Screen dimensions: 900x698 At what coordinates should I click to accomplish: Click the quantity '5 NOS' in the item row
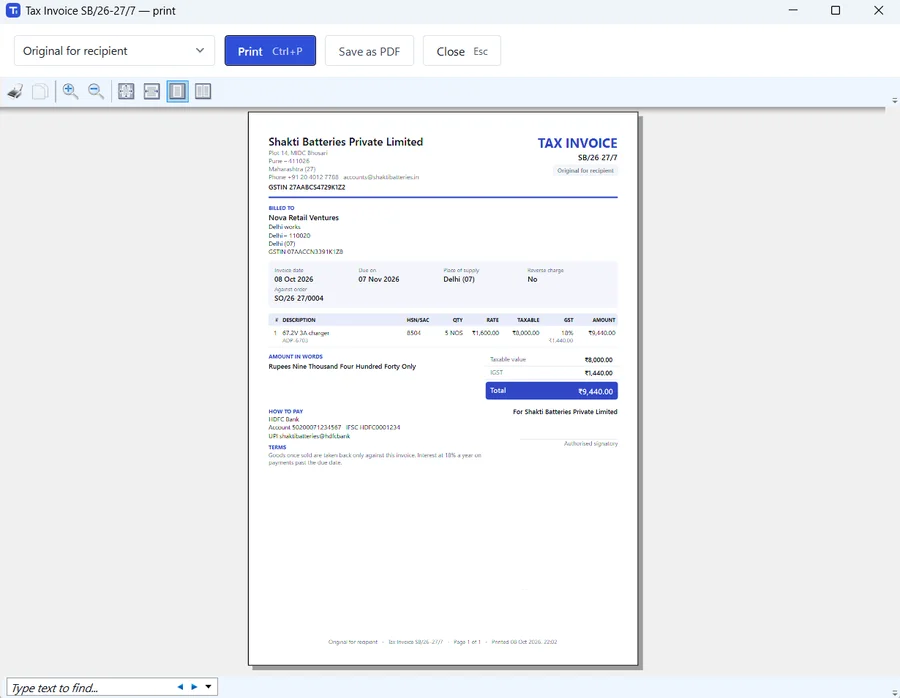453,333
